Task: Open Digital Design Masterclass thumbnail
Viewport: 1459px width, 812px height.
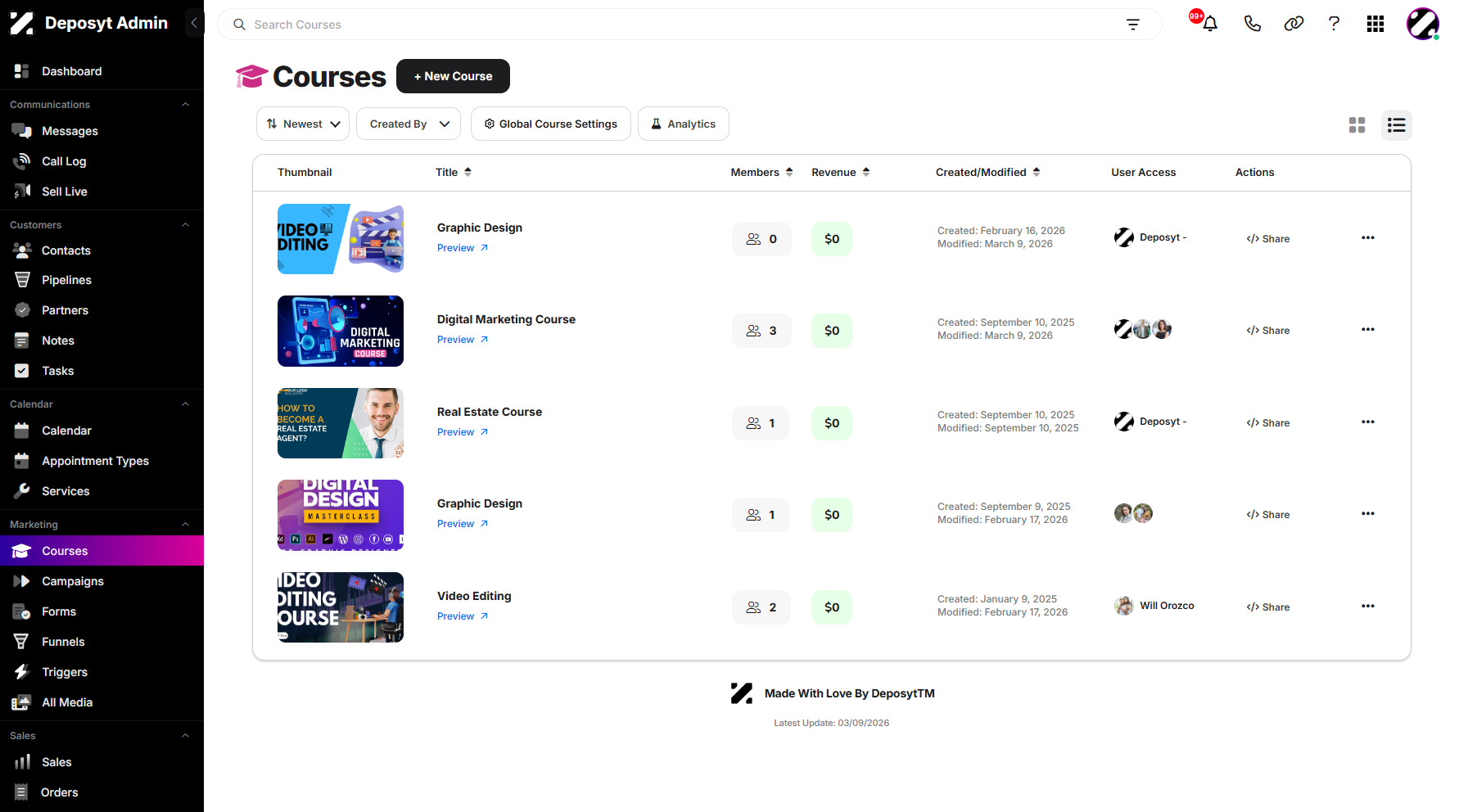Action: tap(341, 515)
